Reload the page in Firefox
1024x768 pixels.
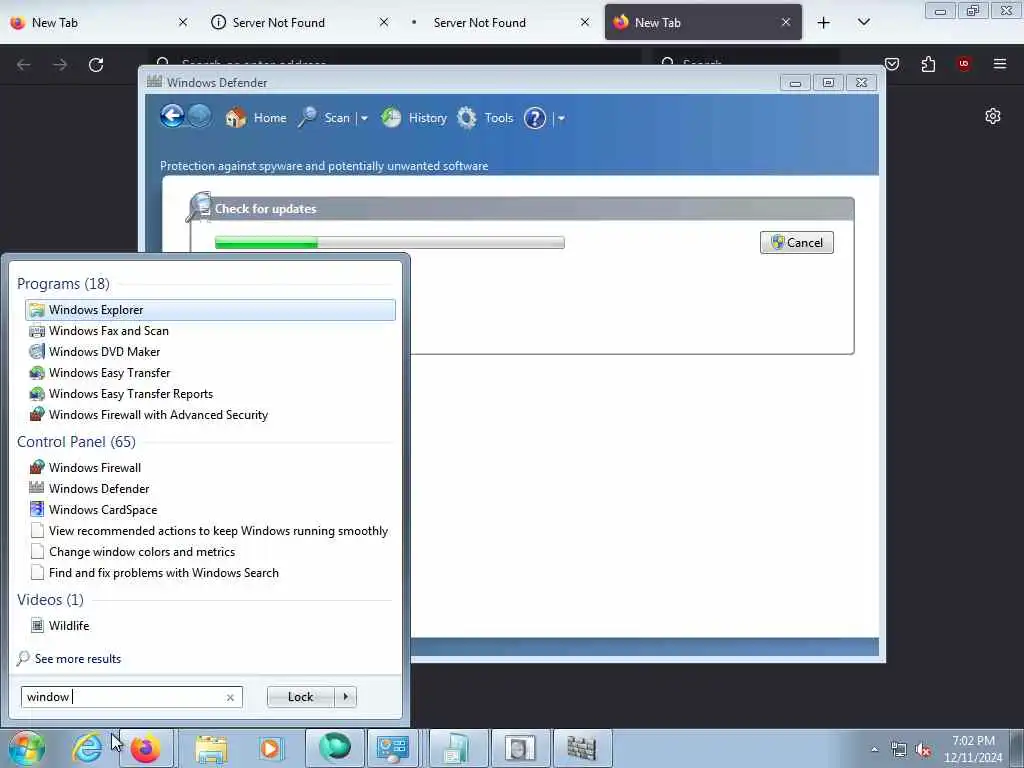click(x=96, y=65)
